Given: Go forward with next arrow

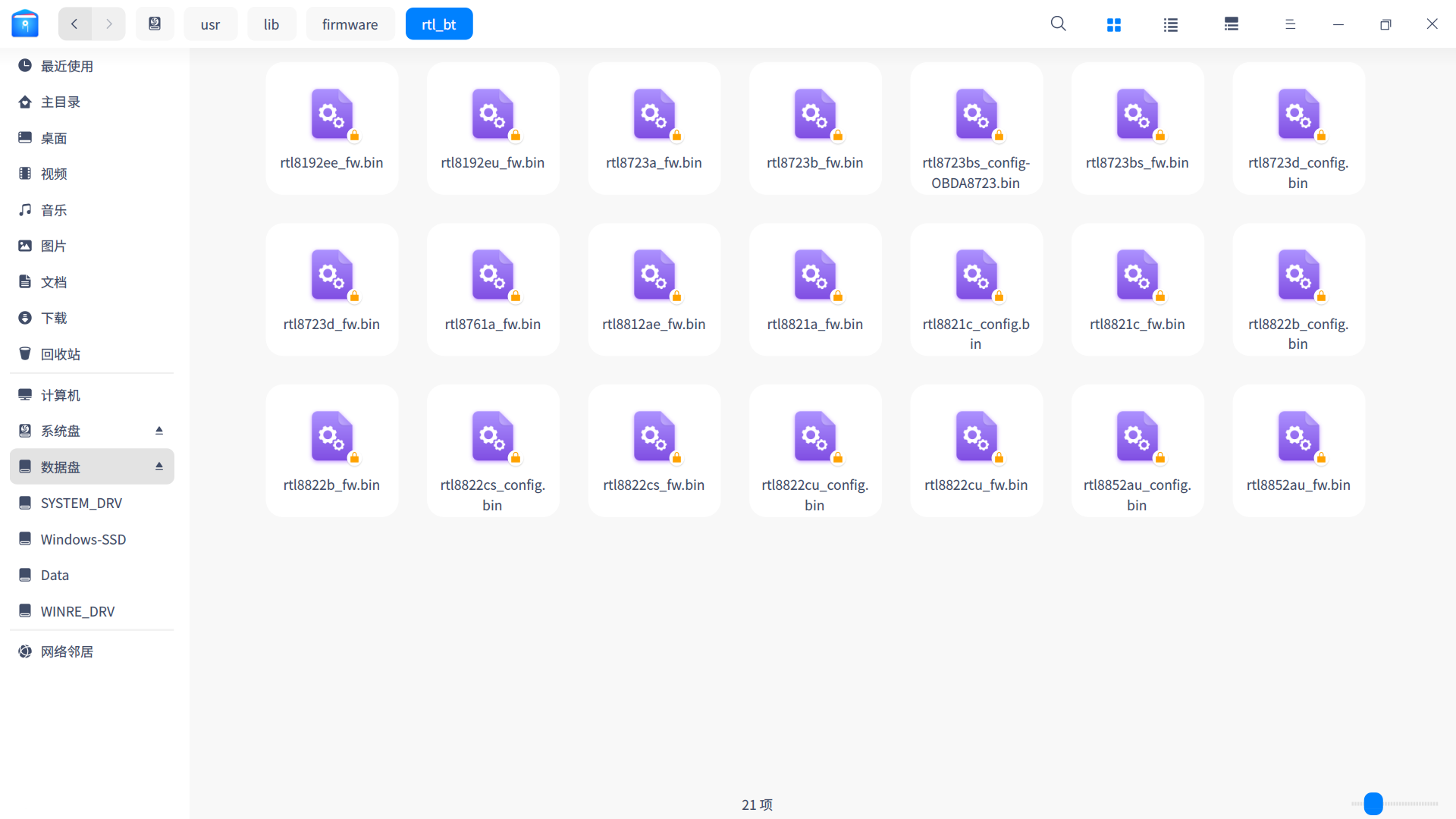Looking at the screenshot, I should pyautogui.click(x=109, y=24).
